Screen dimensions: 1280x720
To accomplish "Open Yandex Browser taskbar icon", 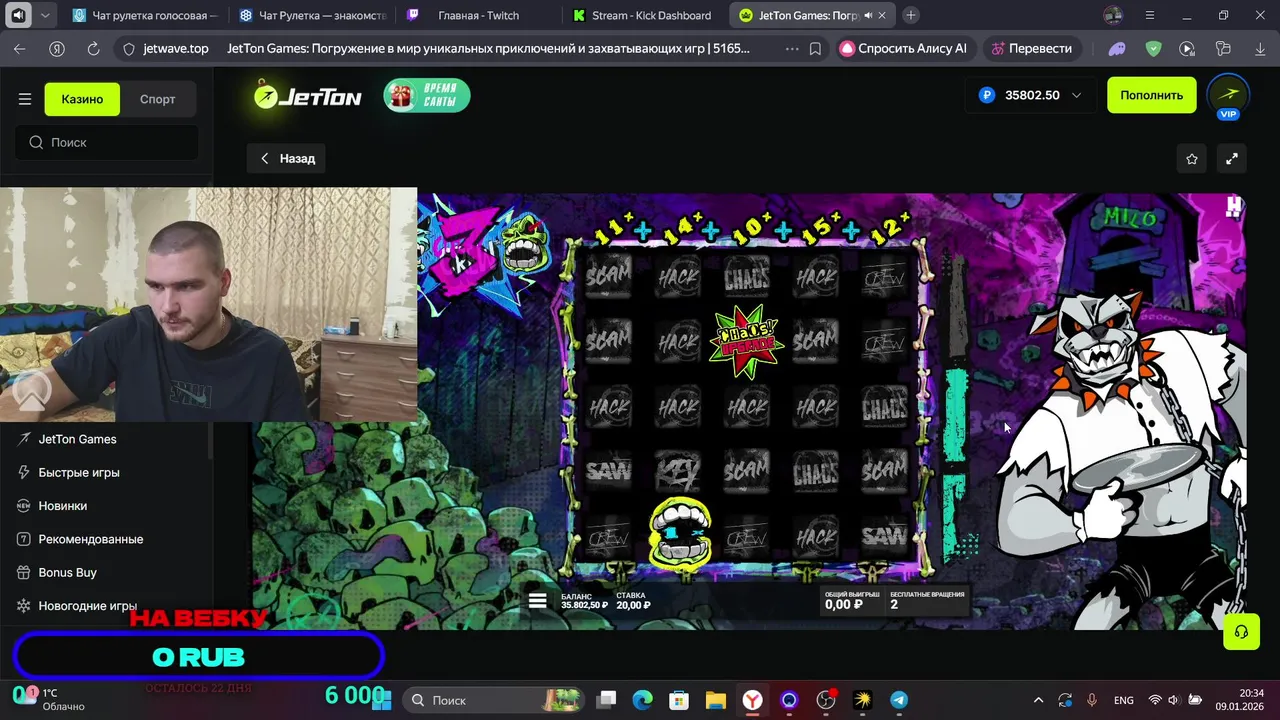I will [752, 700].
